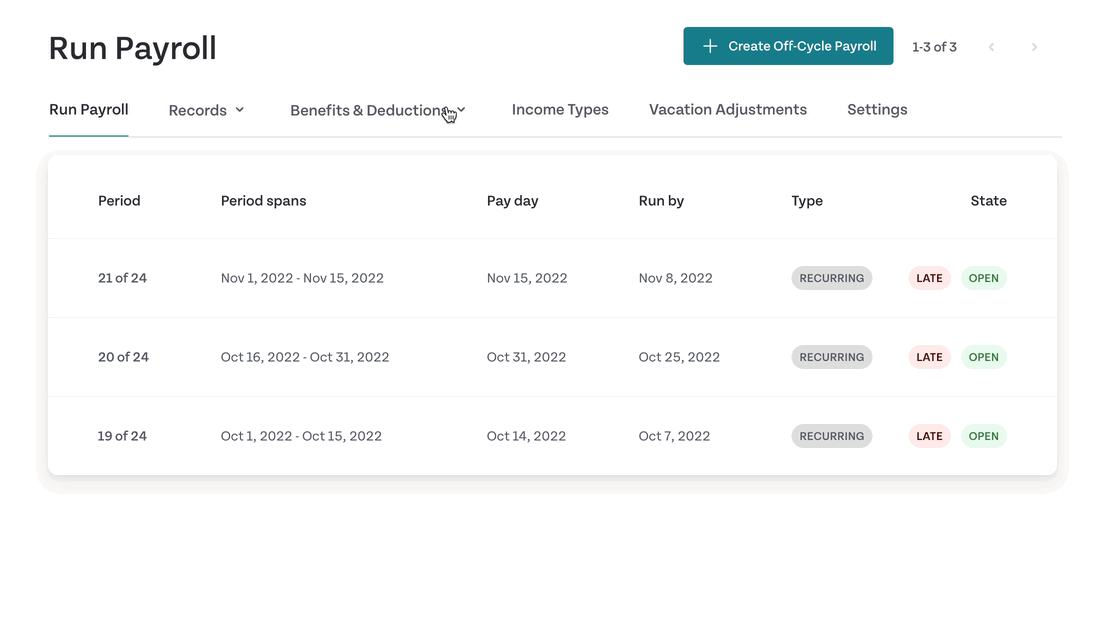Click the RECURRING badge in the Oct 14 row
Screen dimensions: 1100x631
pyautogui.click(x=831, y=436)
